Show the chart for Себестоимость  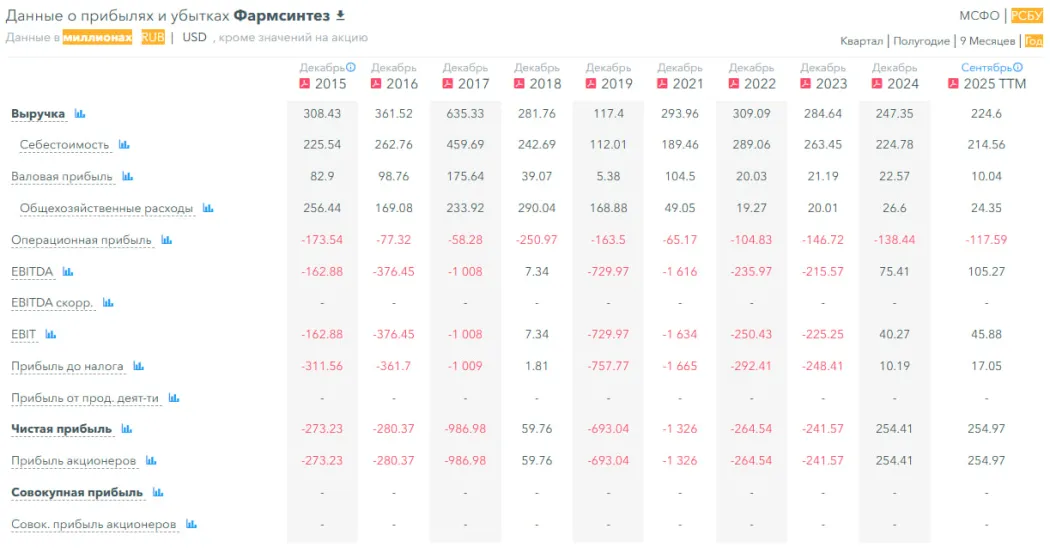point(124,145)
